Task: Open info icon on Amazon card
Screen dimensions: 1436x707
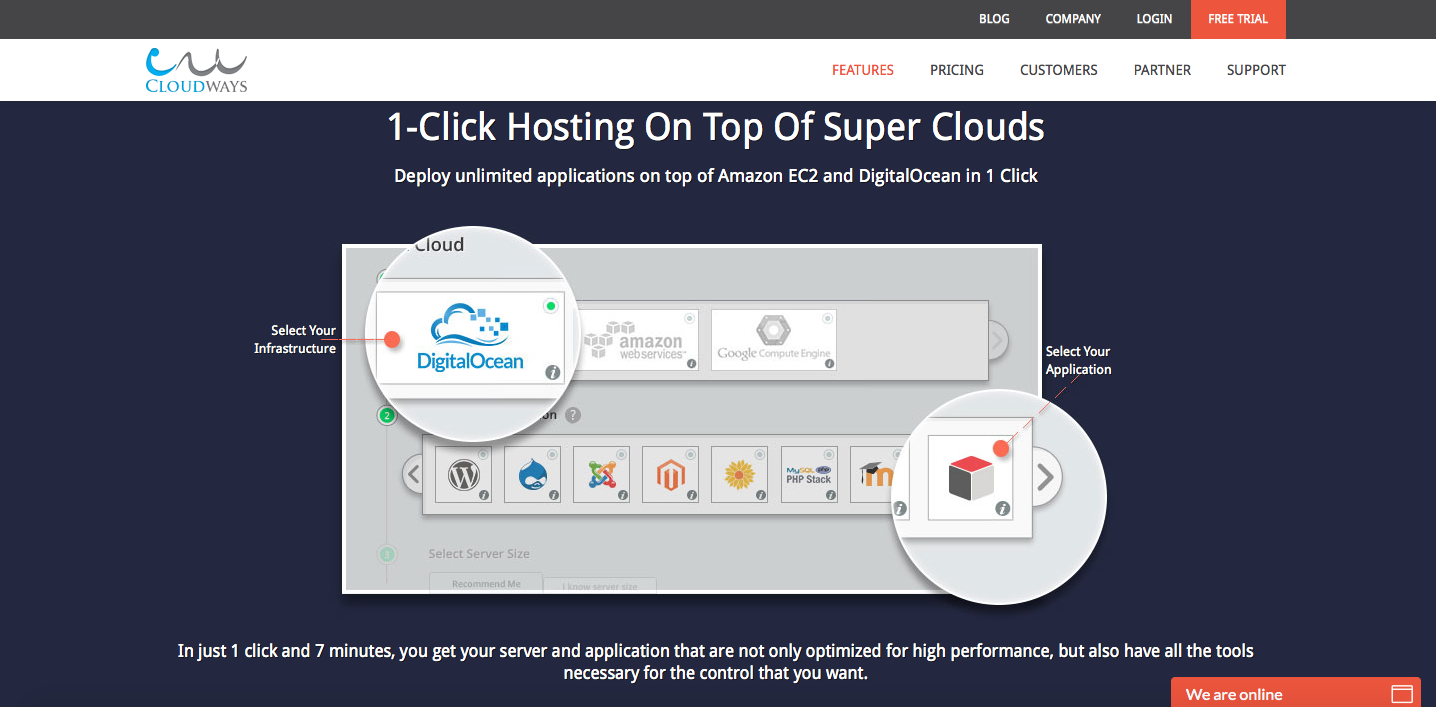Action: tap(691, 364)
